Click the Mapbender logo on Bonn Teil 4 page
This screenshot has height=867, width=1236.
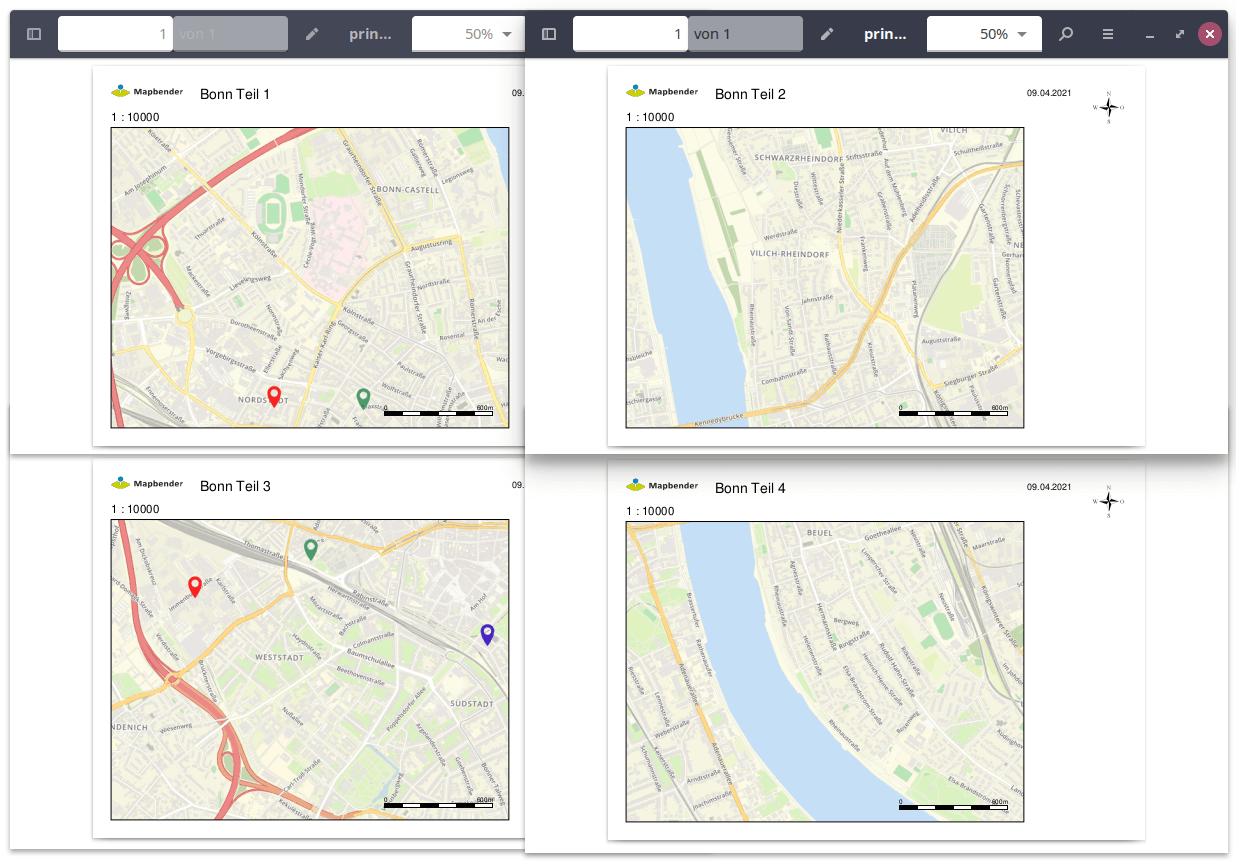662,485
